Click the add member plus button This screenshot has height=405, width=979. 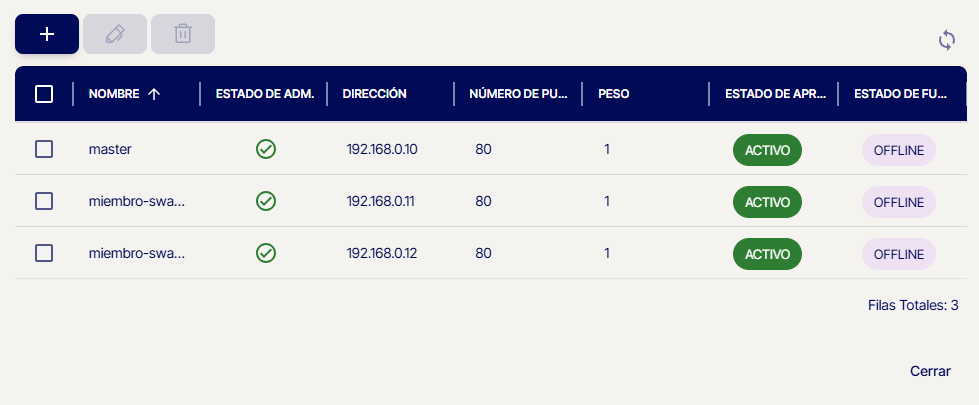tap(46, 34)
